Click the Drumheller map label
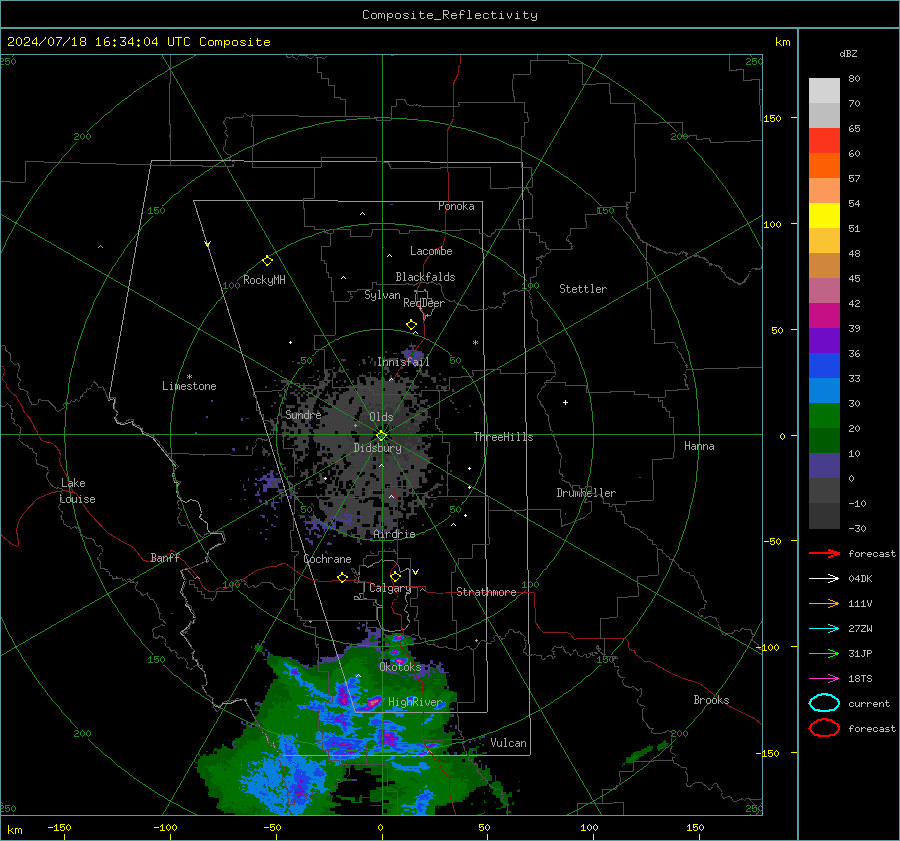This screenshot has width=900, height=841. pyautogui.click(x=586, y=493)
